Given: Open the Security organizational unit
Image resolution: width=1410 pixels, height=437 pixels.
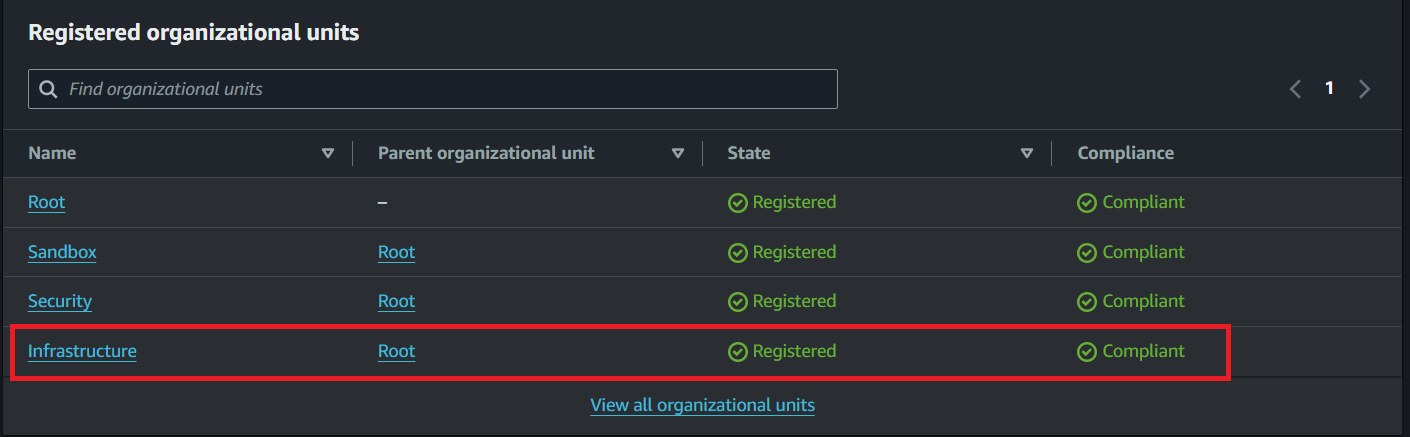Looking at the screenshot, I should pos(60,301).
